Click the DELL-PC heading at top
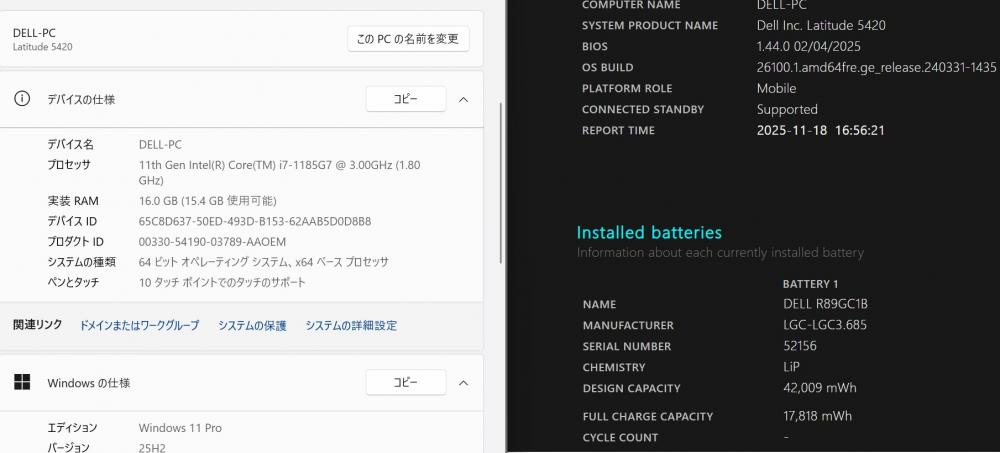1000x453 pixels. [34, 33]
